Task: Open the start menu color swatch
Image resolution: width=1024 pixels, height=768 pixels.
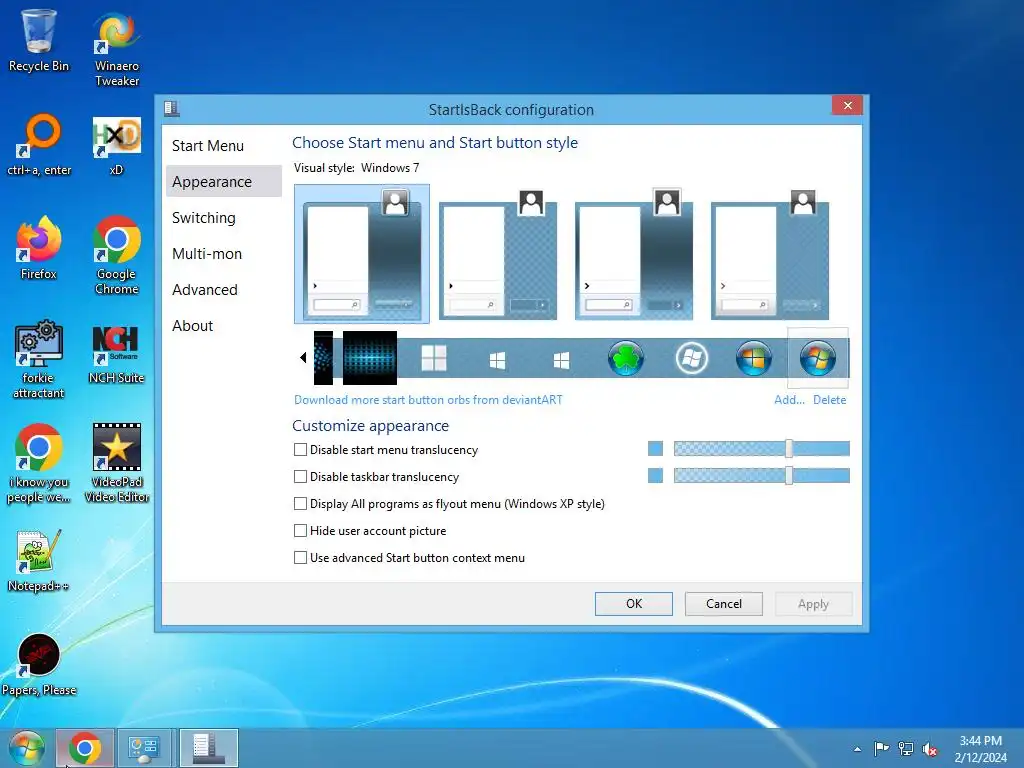Action: [655, 449]
